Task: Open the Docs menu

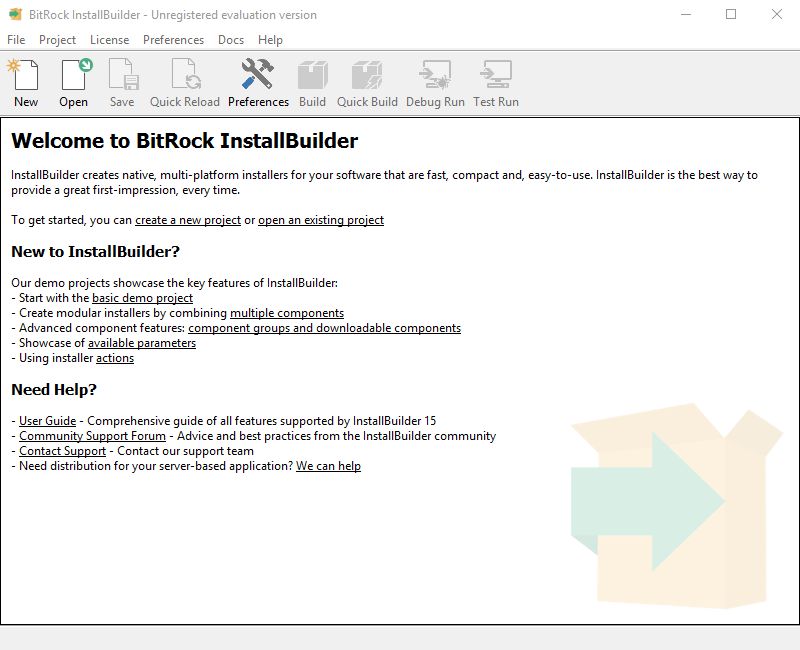Action: [231, 40]
